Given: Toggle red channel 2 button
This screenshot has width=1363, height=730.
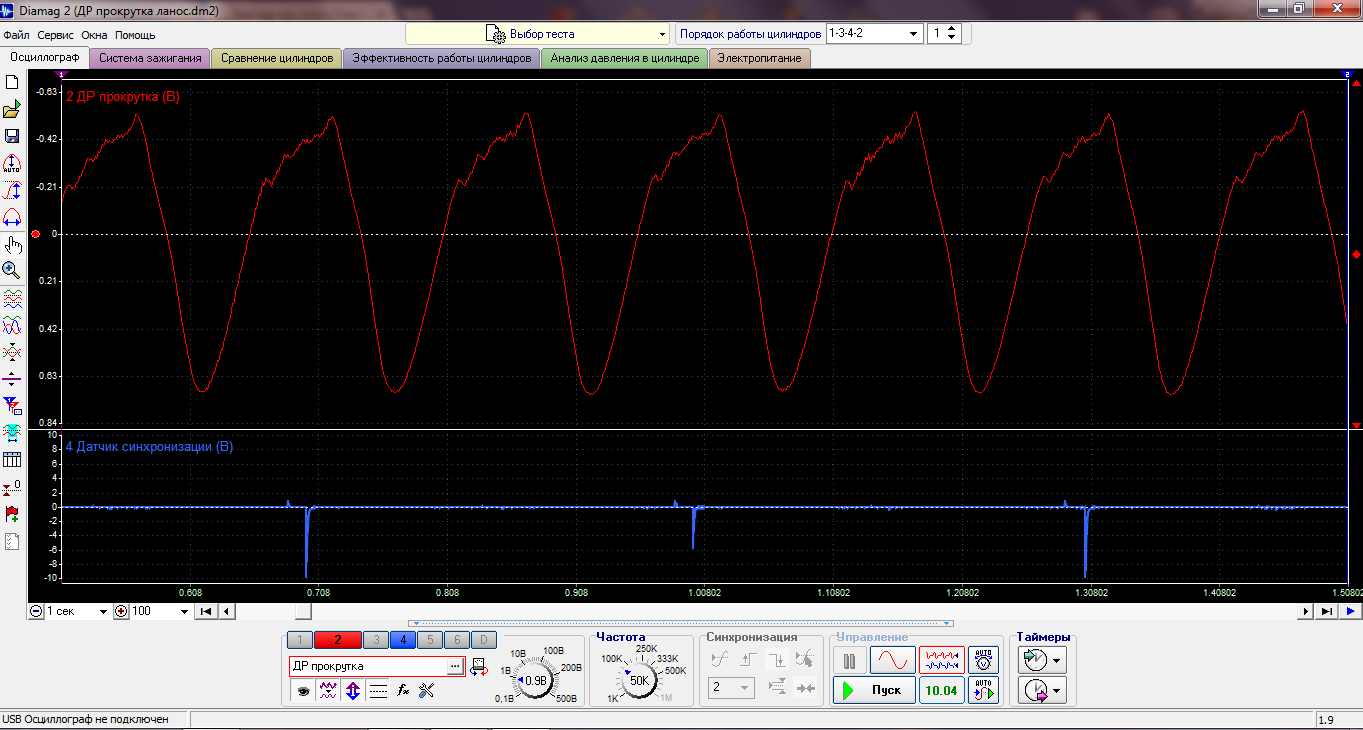Looking at the screenshot, I should tap(338, 640).
